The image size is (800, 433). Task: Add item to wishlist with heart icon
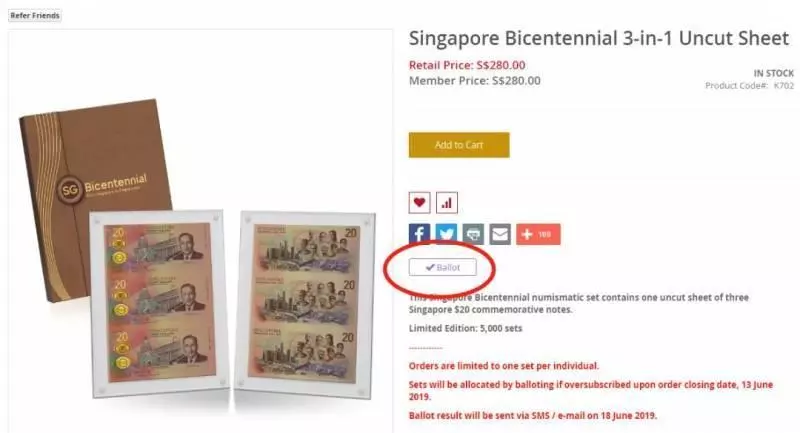419,203
